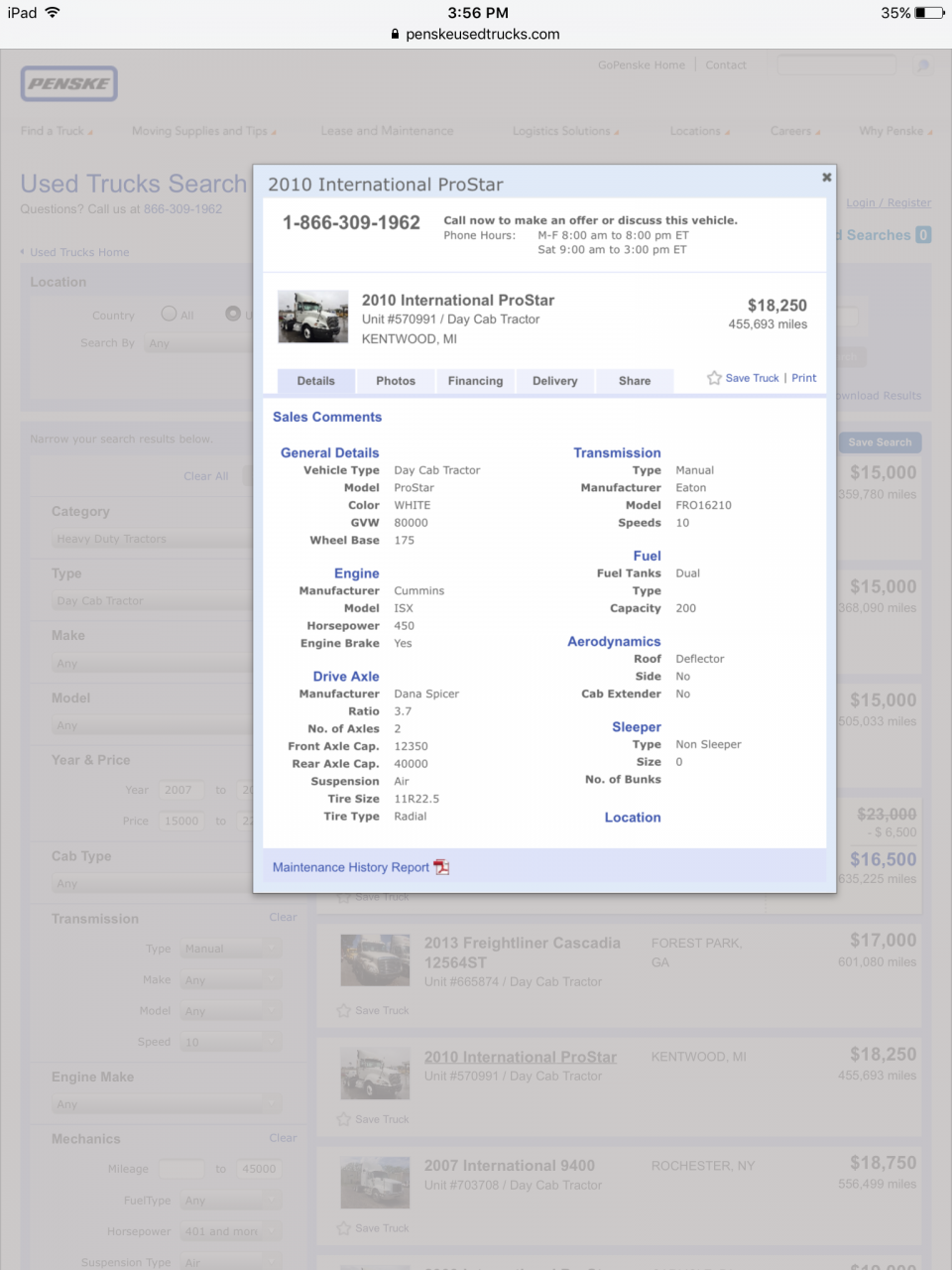Viewport: 952px width, 1270px height.
Task: Open the Transmission Type dropdown
Action: 230,950
